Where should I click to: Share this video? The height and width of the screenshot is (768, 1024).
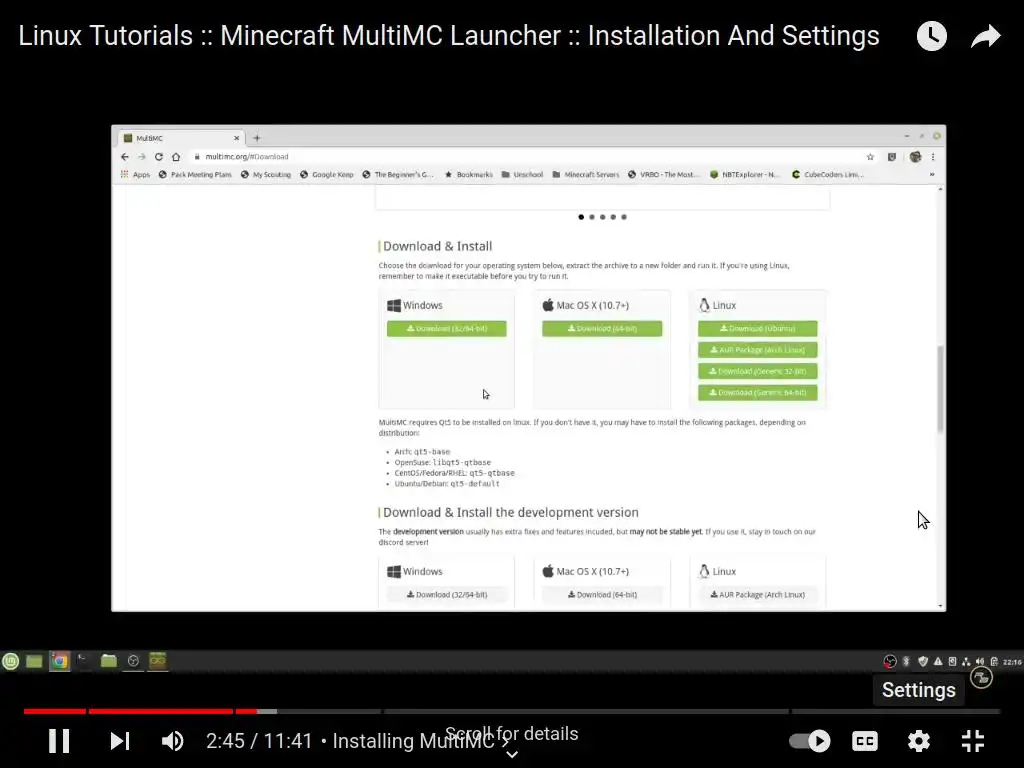coord(985,36)
